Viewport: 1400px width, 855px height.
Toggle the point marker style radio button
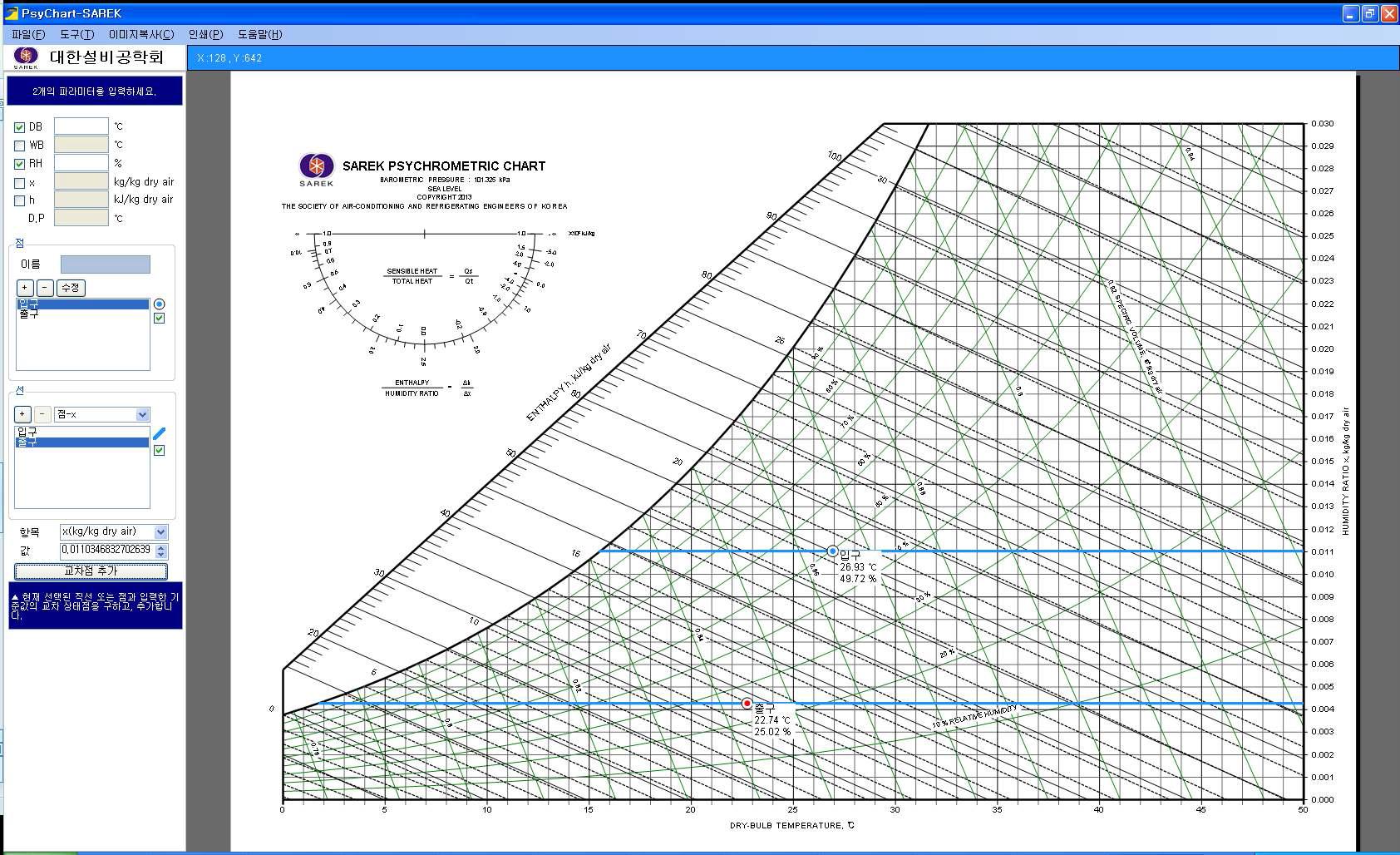pos(160,304)
